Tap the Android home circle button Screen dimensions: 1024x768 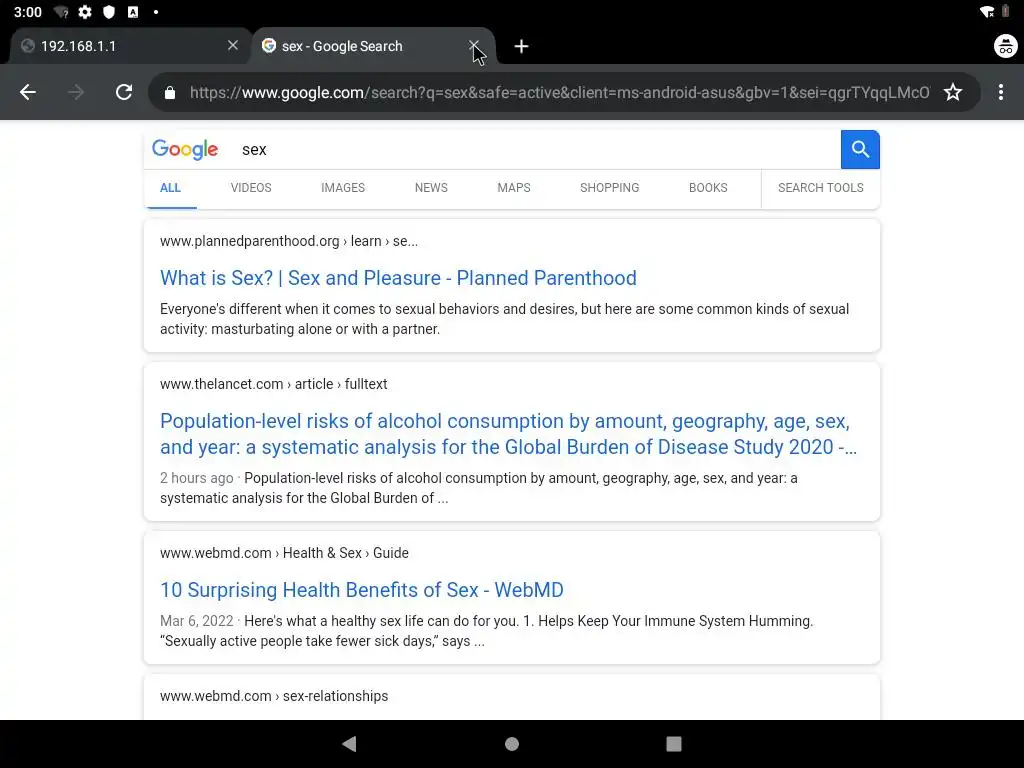(512, 744)
